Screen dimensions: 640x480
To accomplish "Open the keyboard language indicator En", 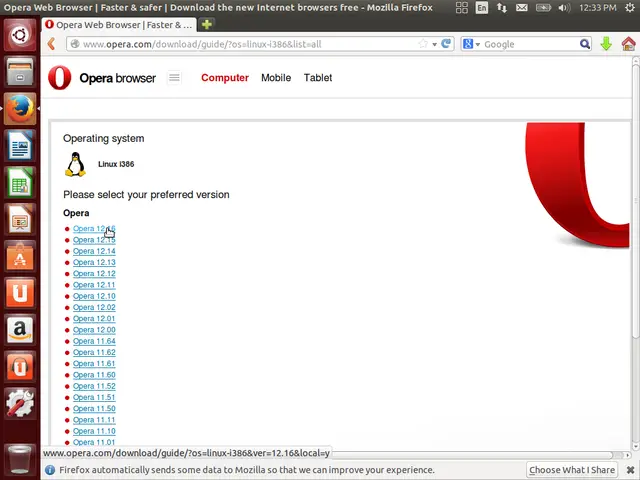I will (x=482, y=8).
